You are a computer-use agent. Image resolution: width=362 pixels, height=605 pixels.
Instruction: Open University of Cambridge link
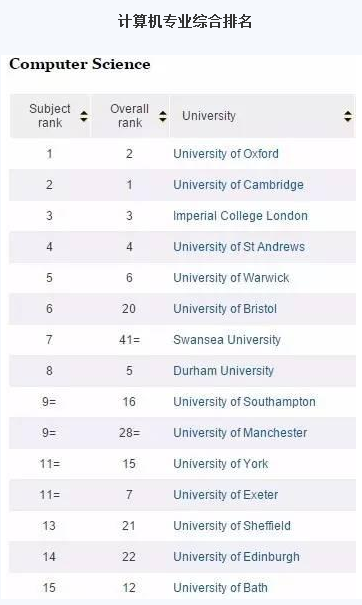point(238,185)
